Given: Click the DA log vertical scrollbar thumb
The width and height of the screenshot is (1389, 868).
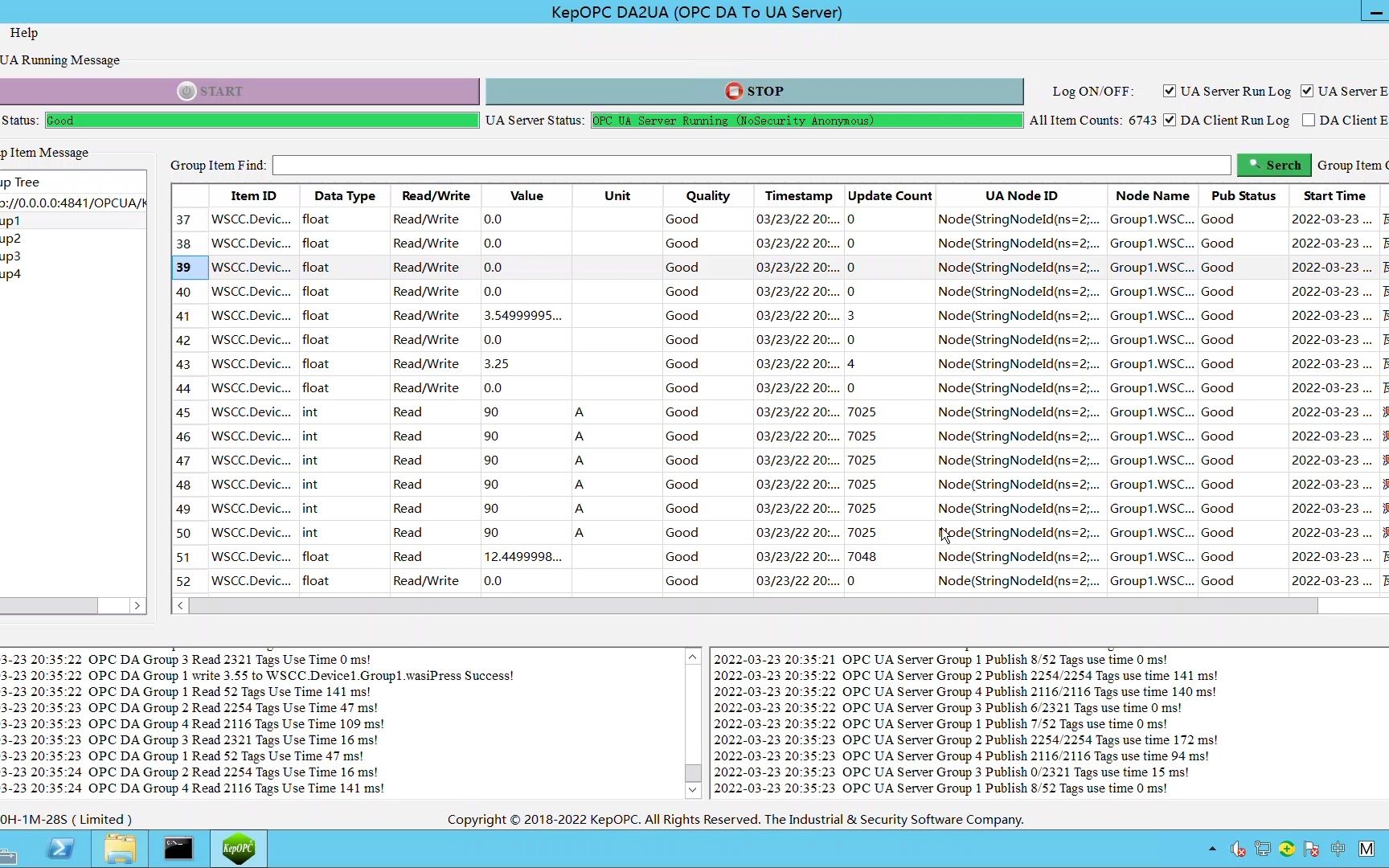Looking at the screenshot, I should pyautogui.click(x=693, y=772).
